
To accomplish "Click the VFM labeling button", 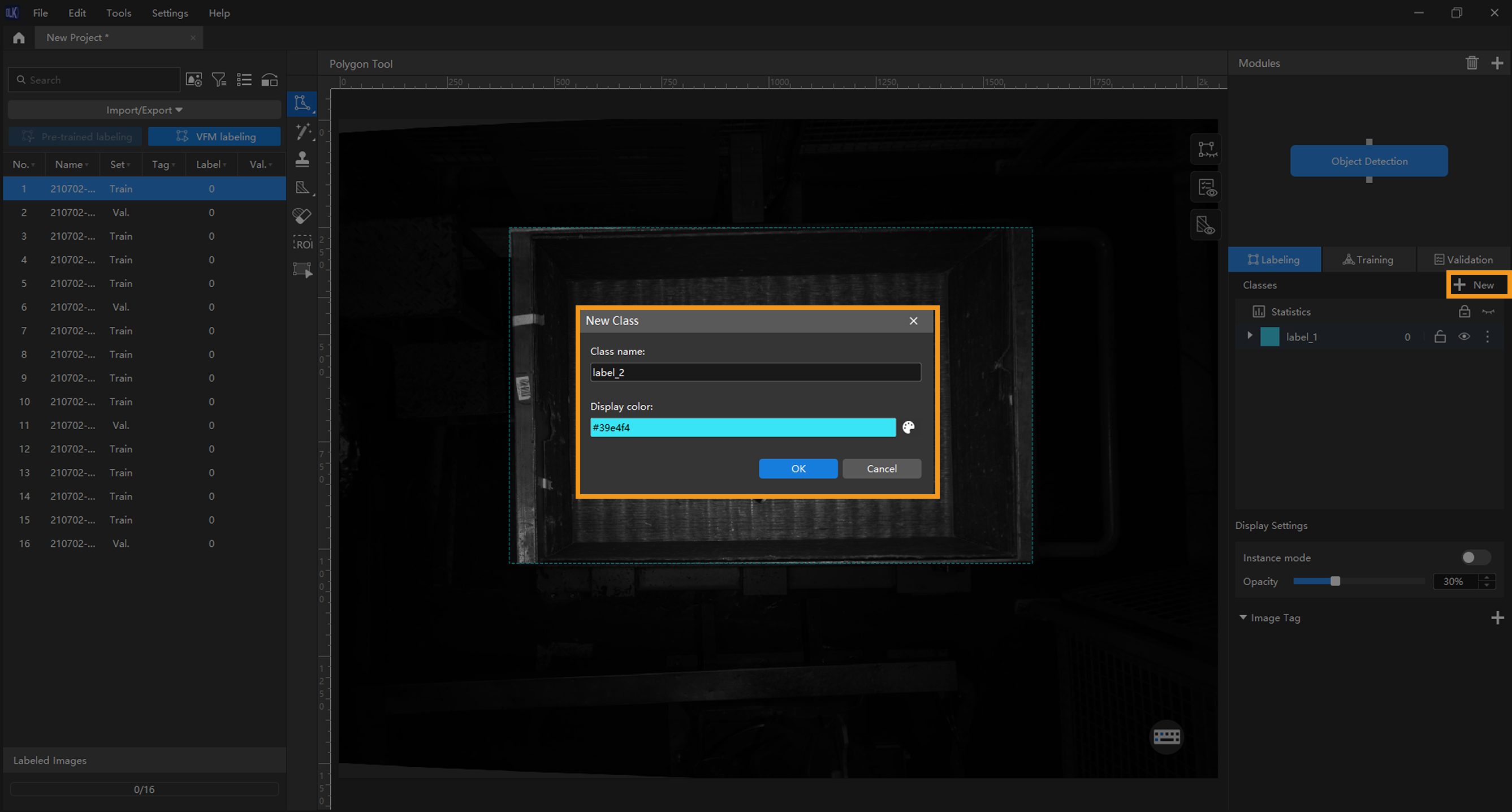I will (x=214, y=137).
